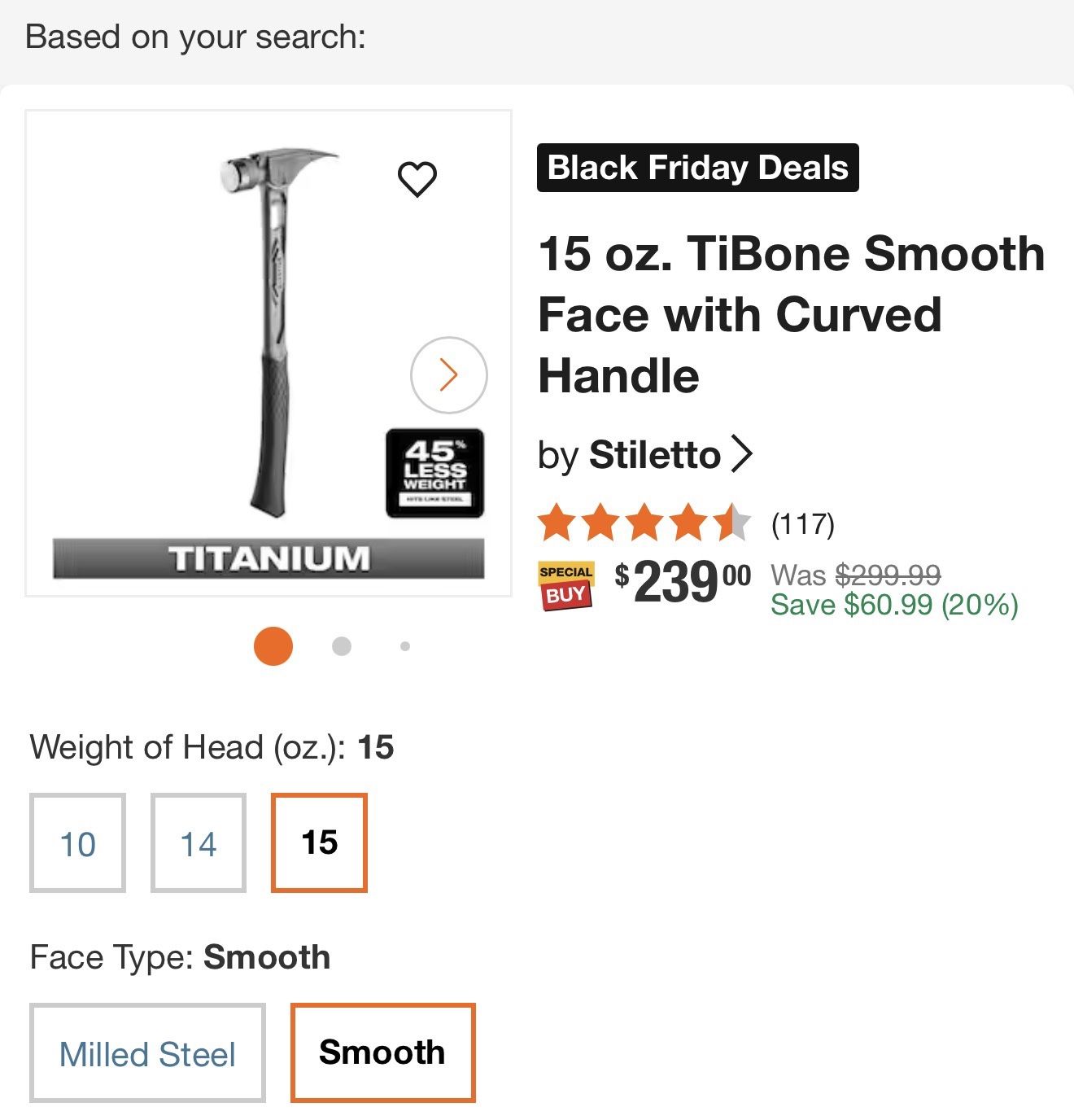Select the 14 oz head weight option
Viewport: 1074px width, 1120px height.
pos(198,842)
